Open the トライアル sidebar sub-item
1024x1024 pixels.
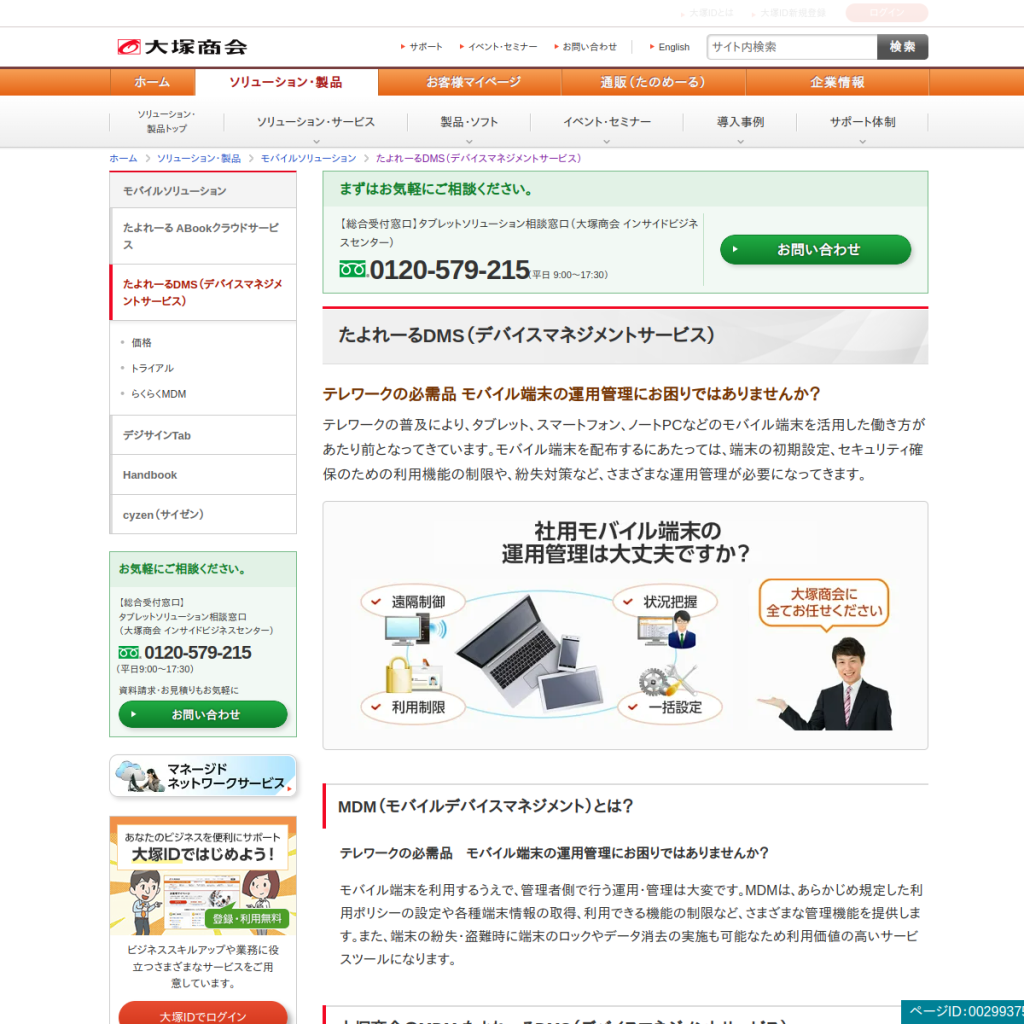152,368
